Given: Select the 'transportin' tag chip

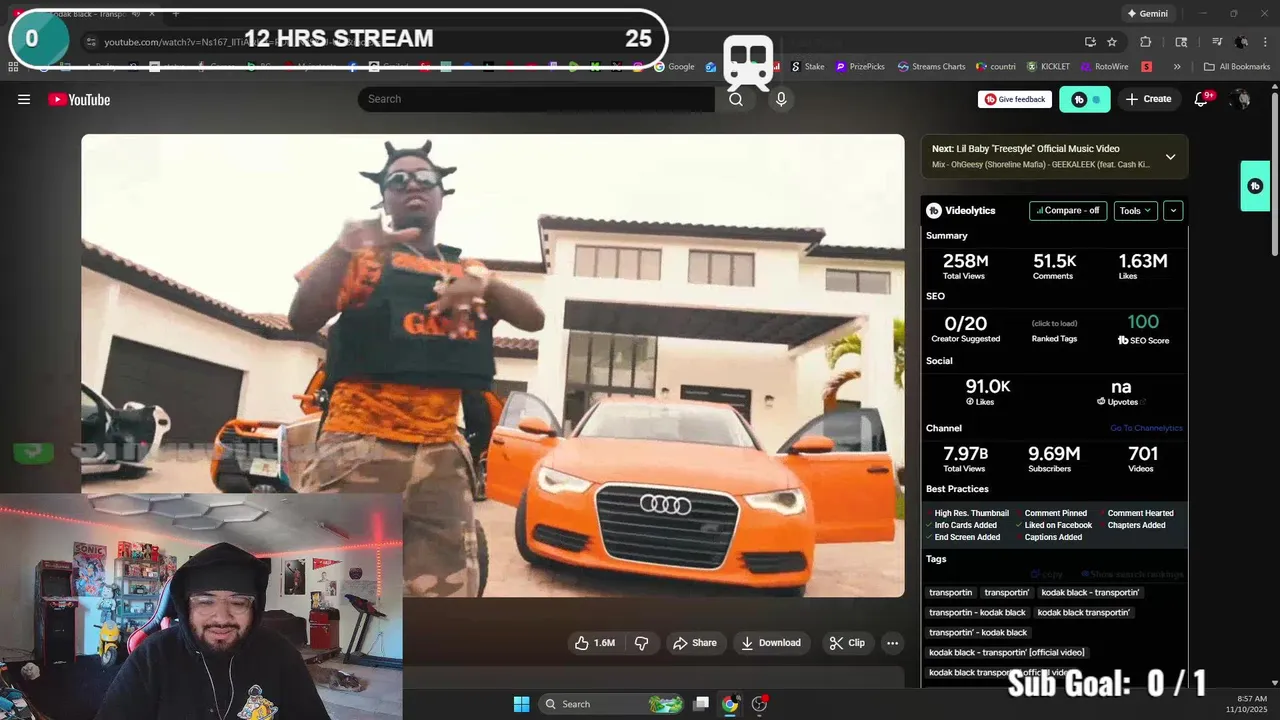Looking at the screenshot, I should coord(950,592).
